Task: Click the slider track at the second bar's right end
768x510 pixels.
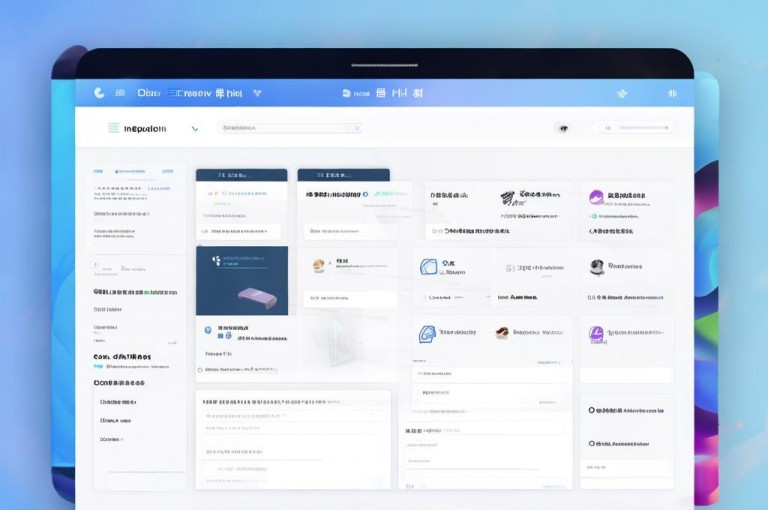Action: [644, 128]
